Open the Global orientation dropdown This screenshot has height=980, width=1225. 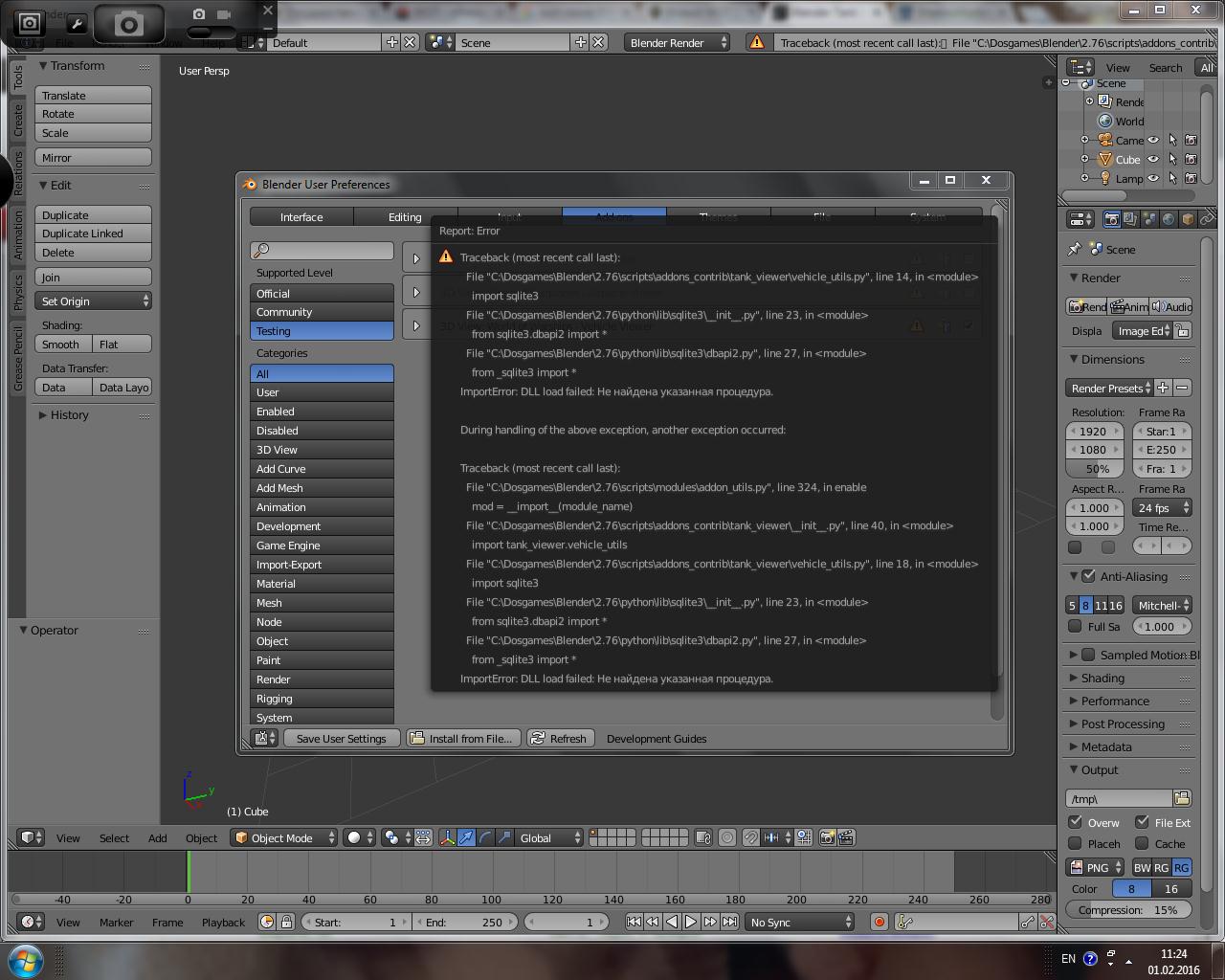click(548, 837)
